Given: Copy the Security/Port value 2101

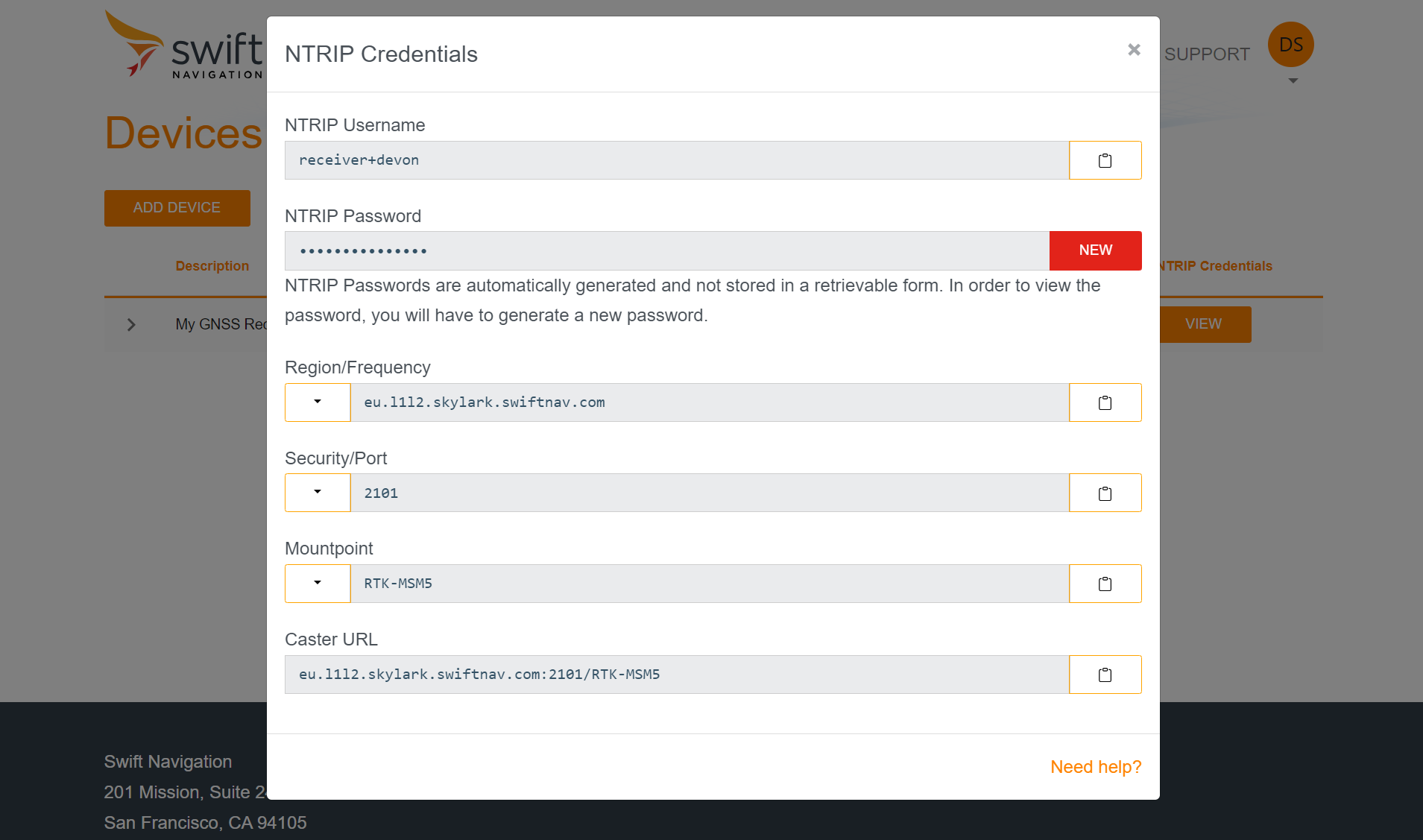Looking at the screenshot, I should [1105, 493].
